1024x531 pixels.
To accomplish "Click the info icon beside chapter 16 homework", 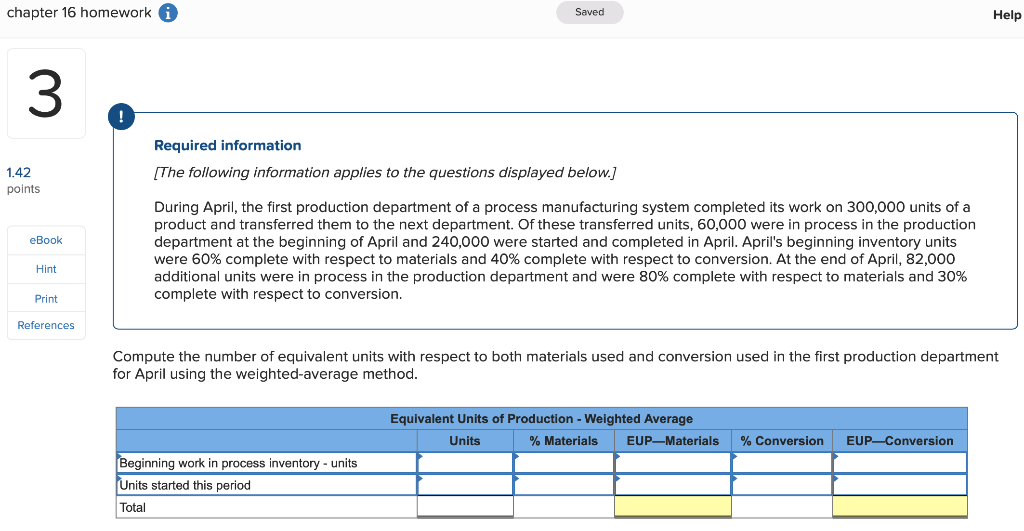I will [x=168, y=13].
